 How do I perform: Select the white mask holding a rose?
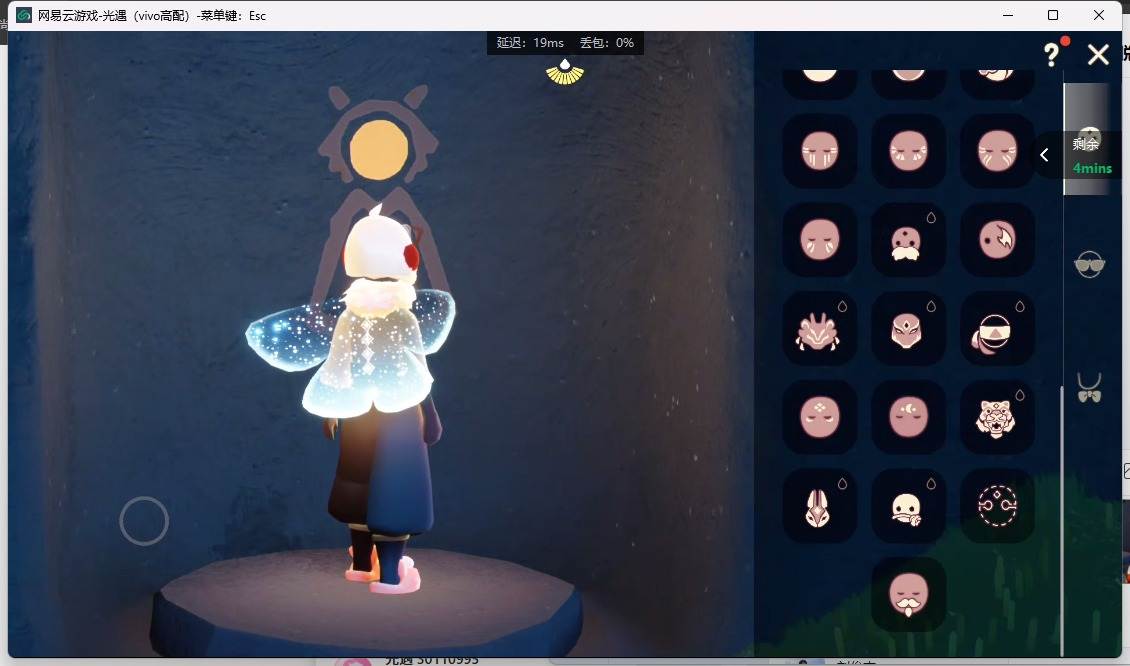pos(908,505)
